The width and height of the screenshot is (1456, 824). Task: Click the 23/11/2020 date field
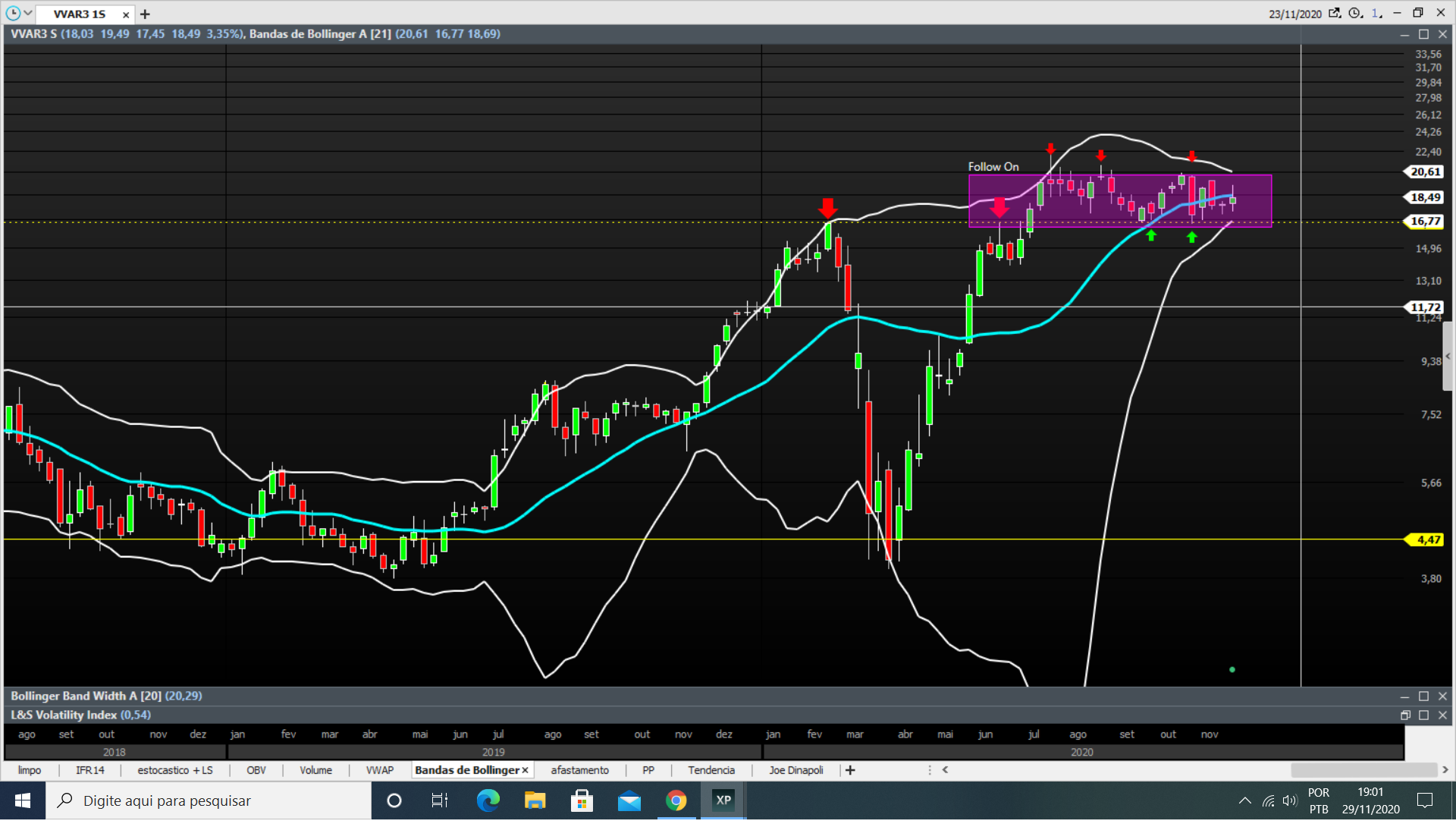[1294, 14]
